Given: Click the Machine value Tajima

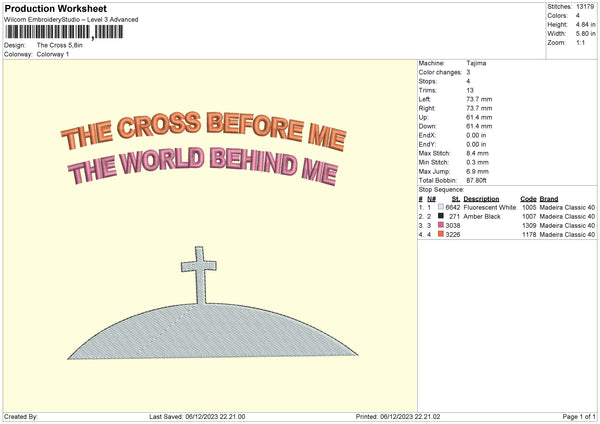Looking at the screenshot, I should 477,62.
